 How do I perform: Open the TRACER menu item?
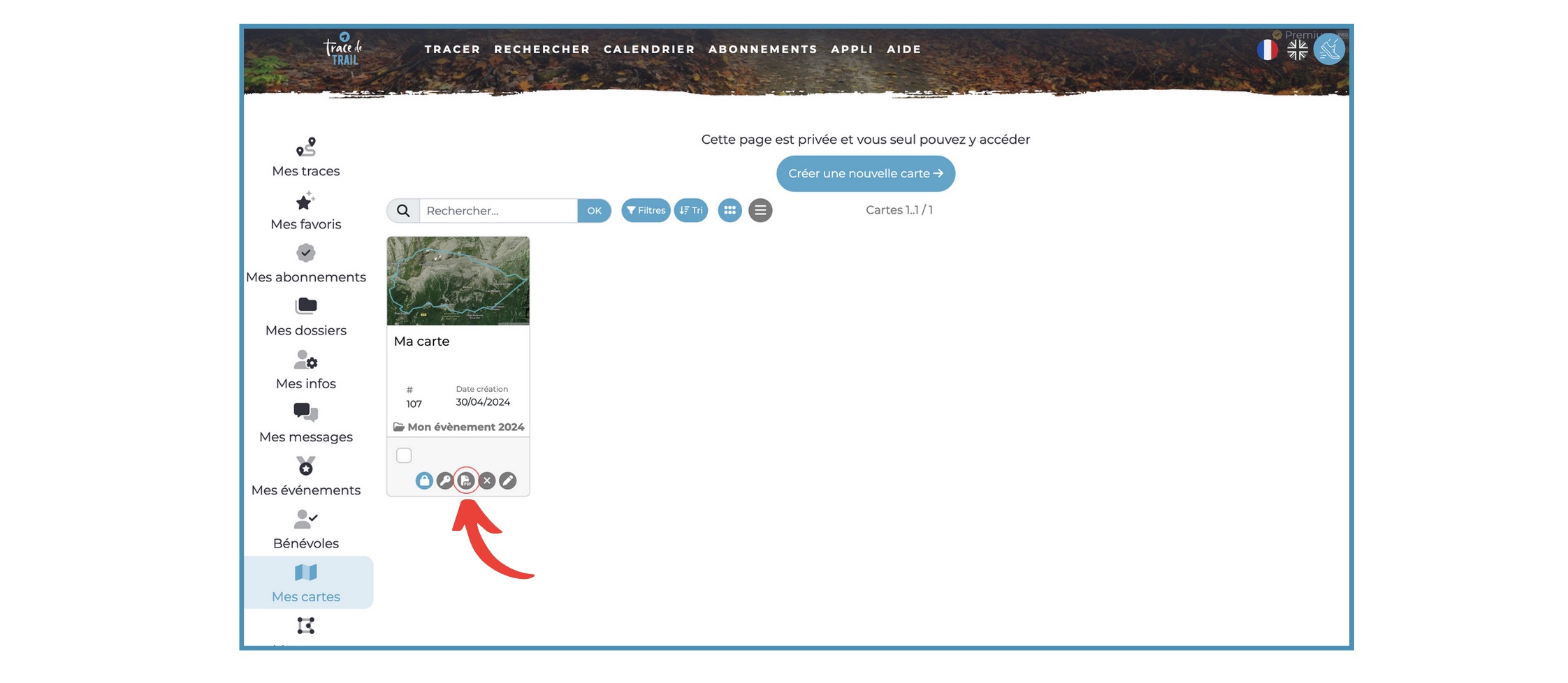452,50
